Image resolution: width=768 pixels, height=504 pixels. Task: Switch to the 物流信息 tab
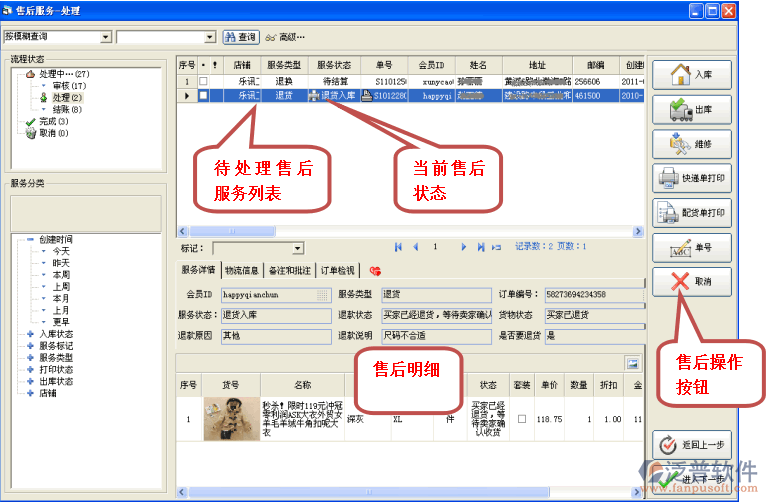point(243,270)
